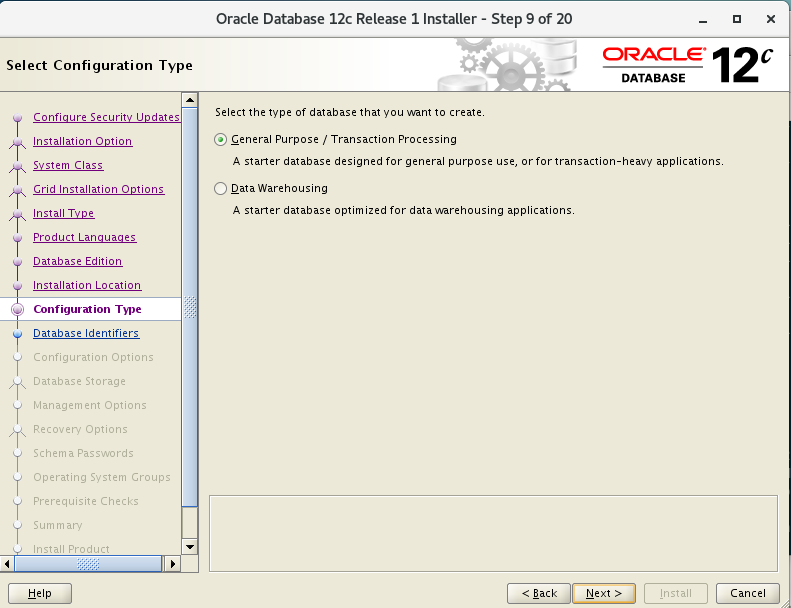
Task: Open the Grid Installation Options step
Action: tap(98, 189)
